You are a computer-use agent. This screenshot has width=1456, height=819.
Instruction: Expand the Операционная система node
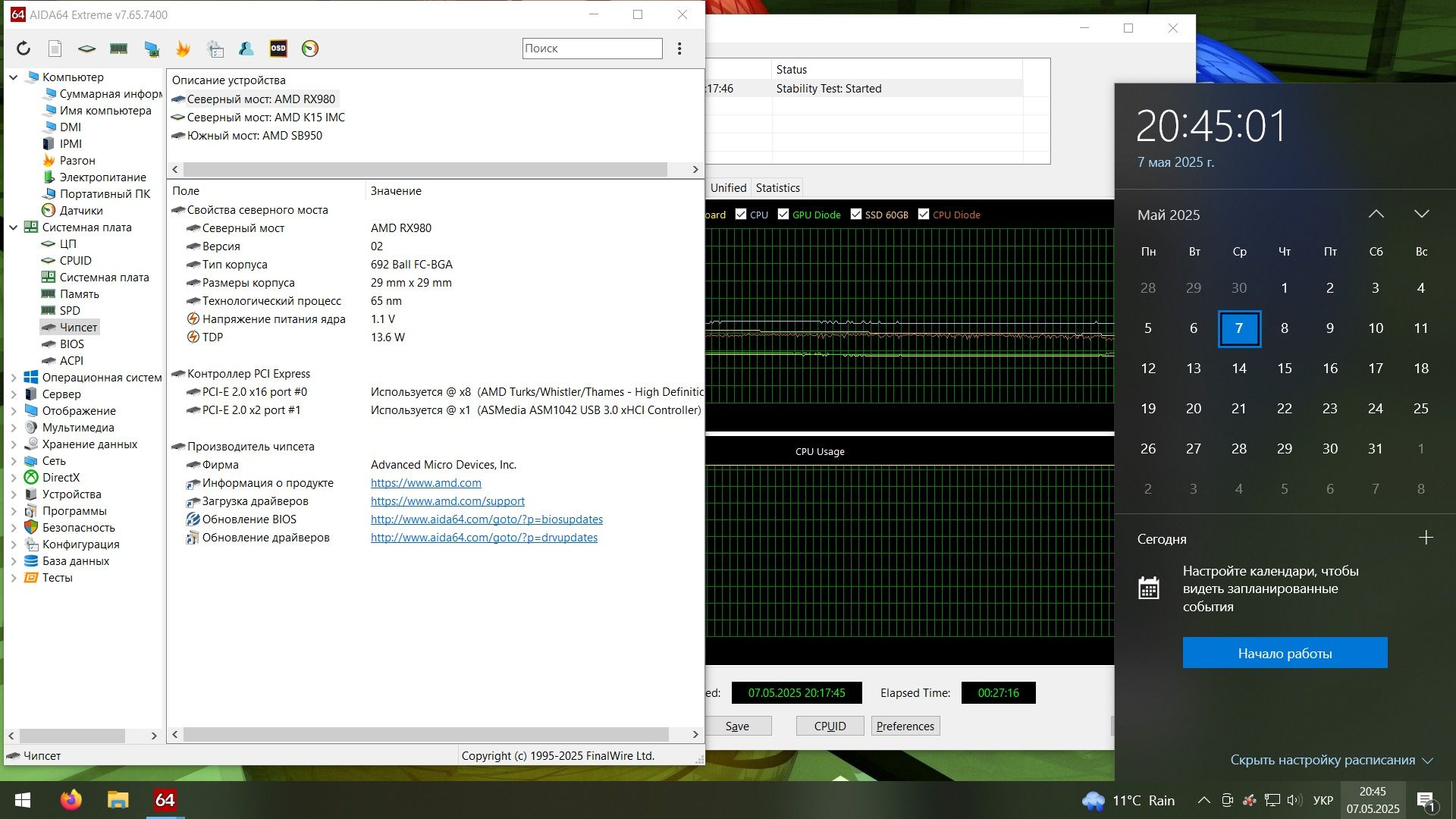(x=13, y=377)
